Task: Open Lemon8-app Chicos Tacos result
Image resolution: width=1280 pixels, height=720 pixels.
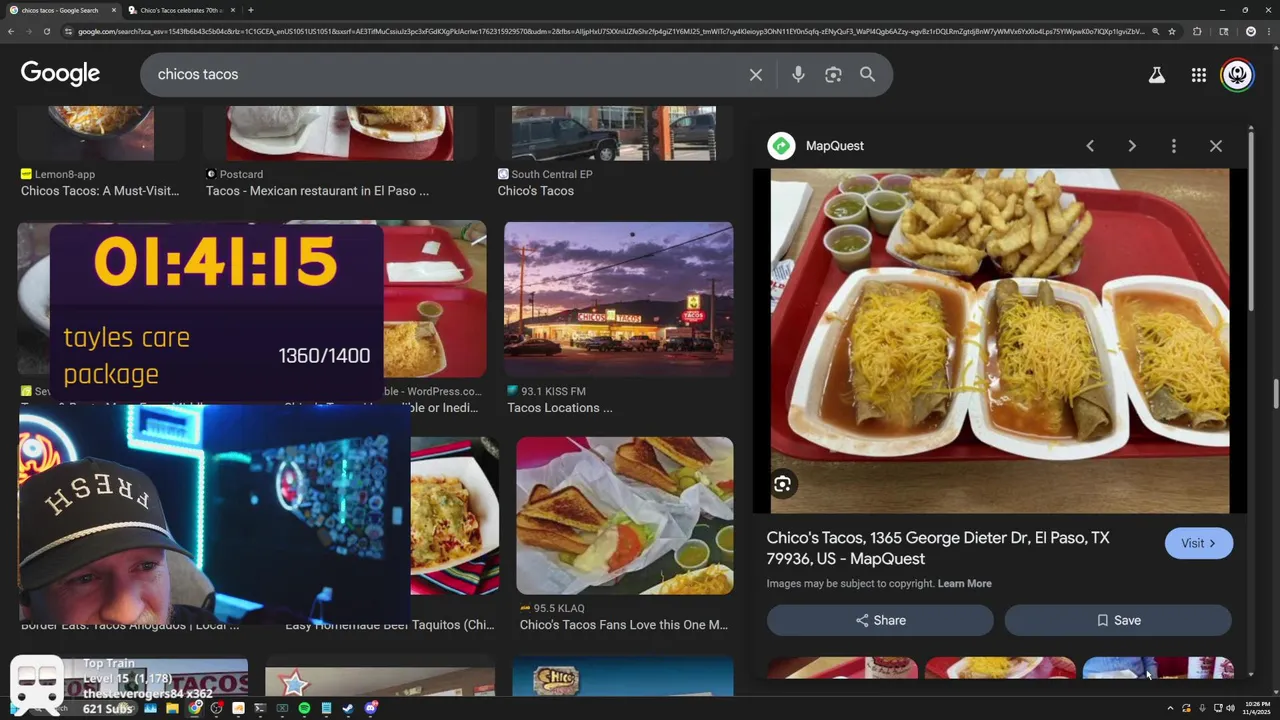Action: (x=100, y=191)
